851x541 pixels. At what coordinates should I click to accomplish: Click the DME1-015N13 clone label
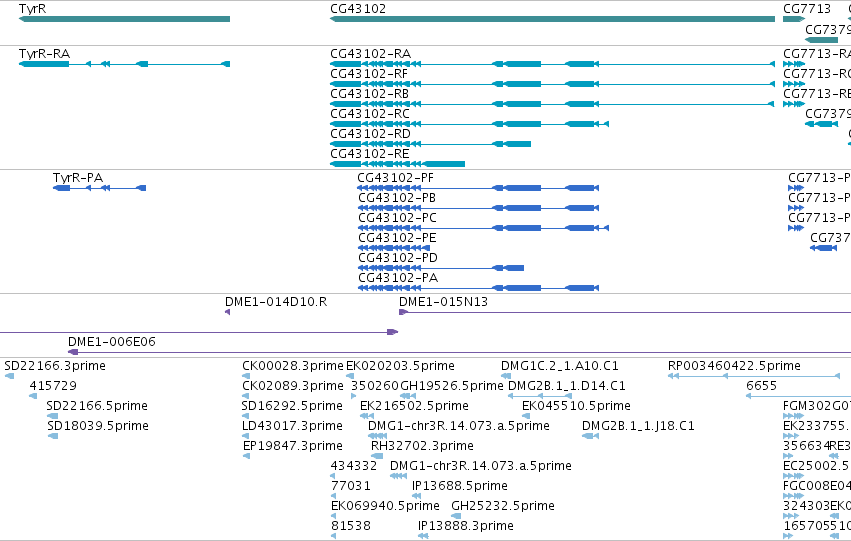point(443,302)
